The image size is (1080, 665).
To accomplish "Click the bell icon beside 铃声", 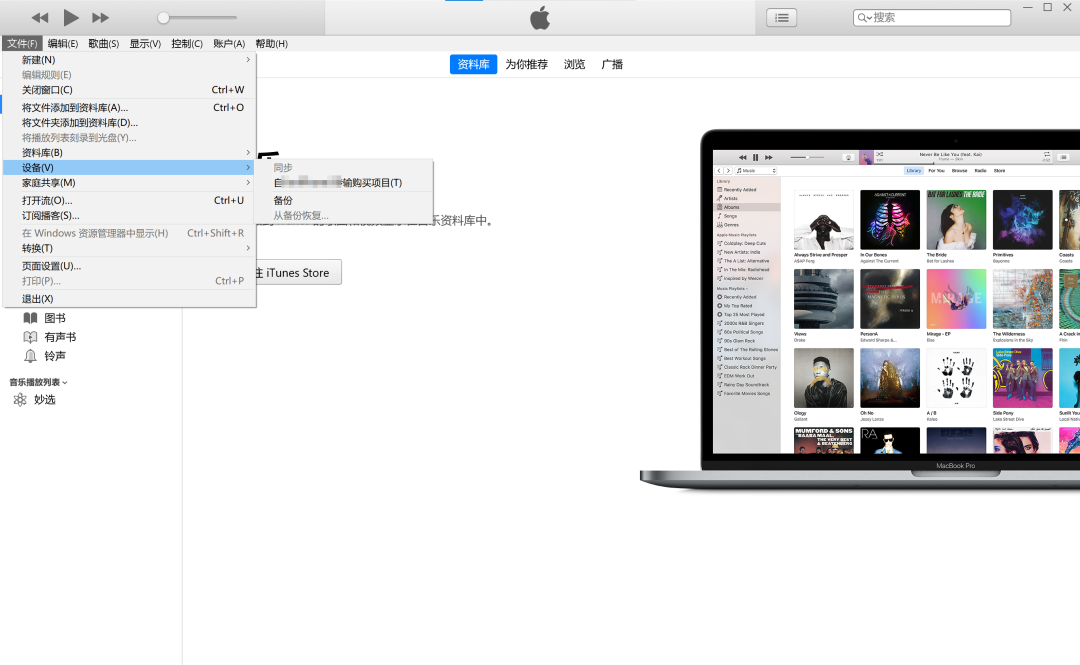I will point(30,356).
